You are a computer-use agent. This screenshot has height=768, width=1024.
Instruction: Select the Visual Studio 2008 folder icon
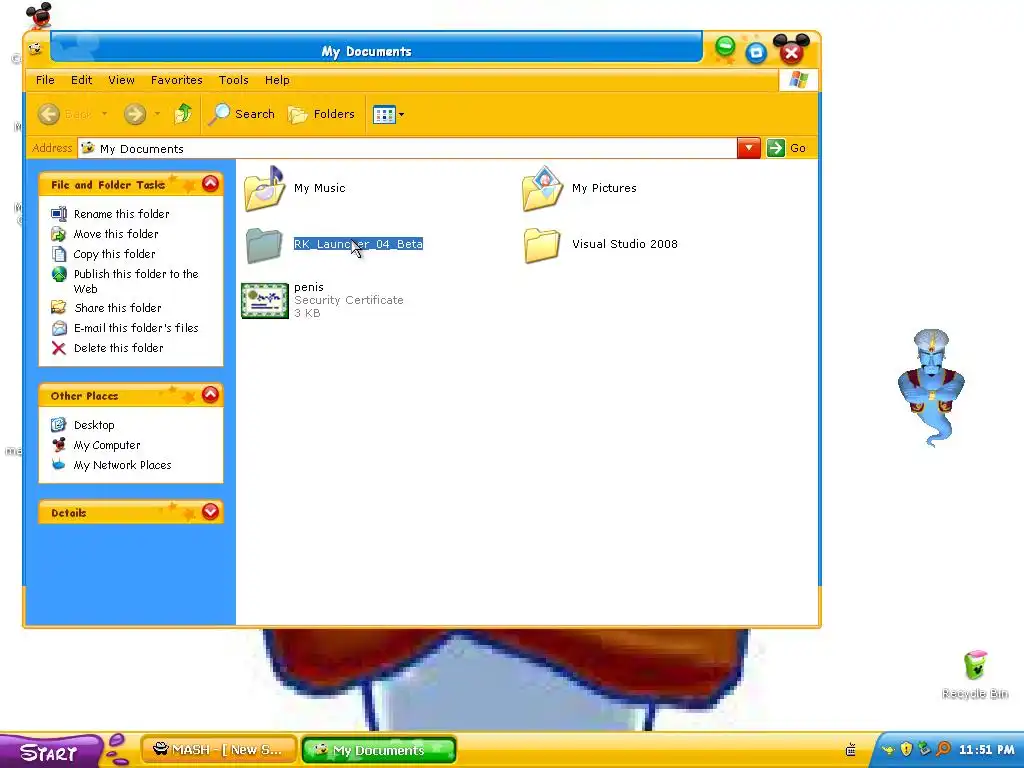click(542, 245)
